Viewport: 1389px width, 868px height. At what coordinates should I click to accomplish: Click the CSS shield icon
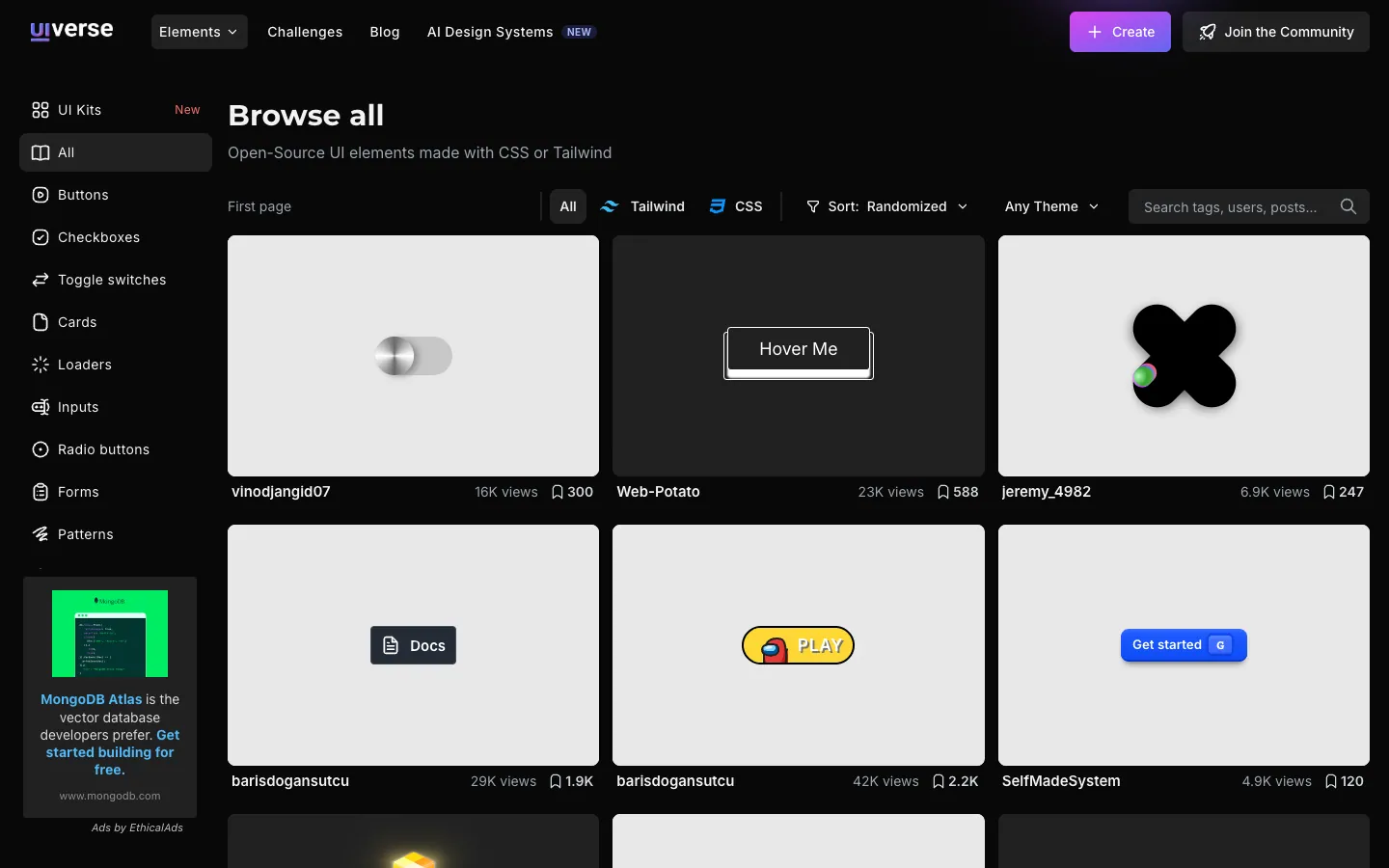(717, 206)
